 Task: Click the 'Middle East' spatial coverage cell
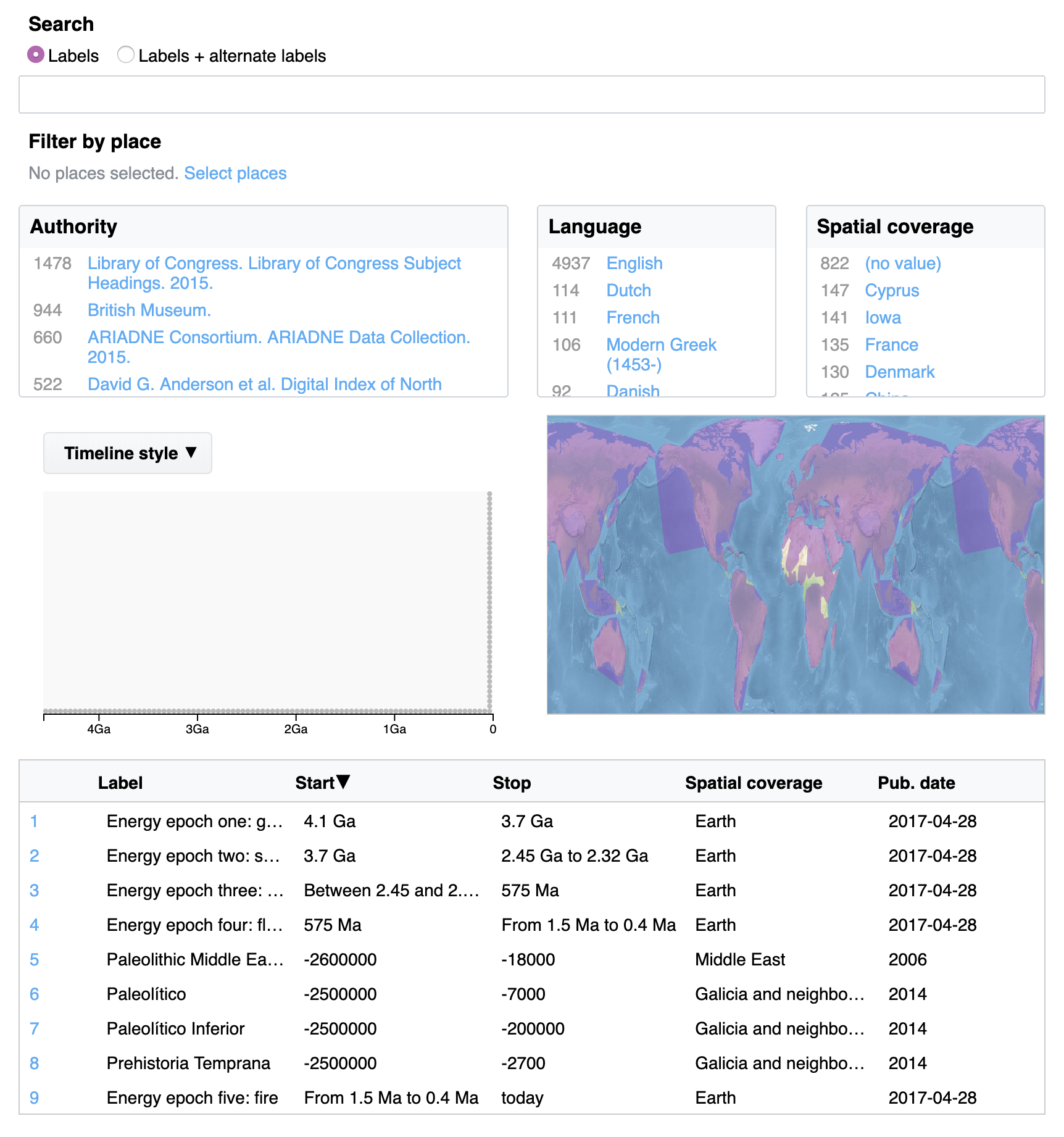pyautogui.click(x=740, y=960)
